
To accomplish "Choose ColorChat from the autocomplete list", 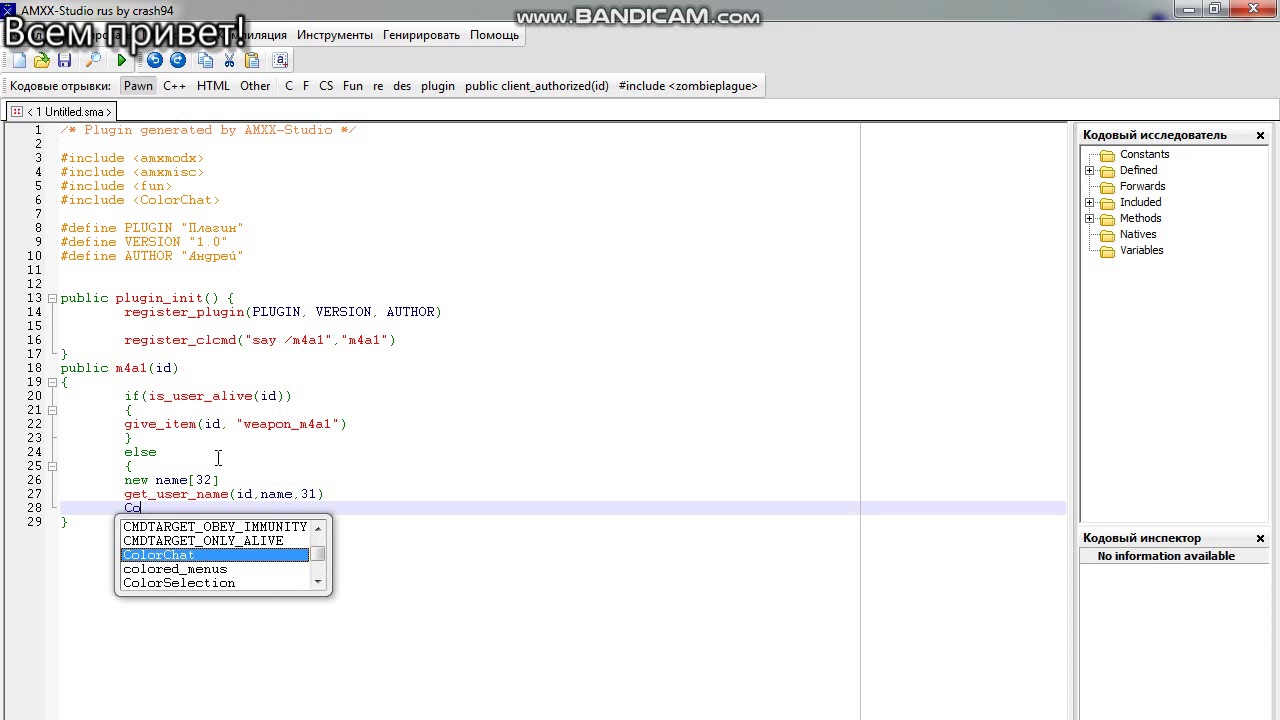I will (x=215, y=555).
